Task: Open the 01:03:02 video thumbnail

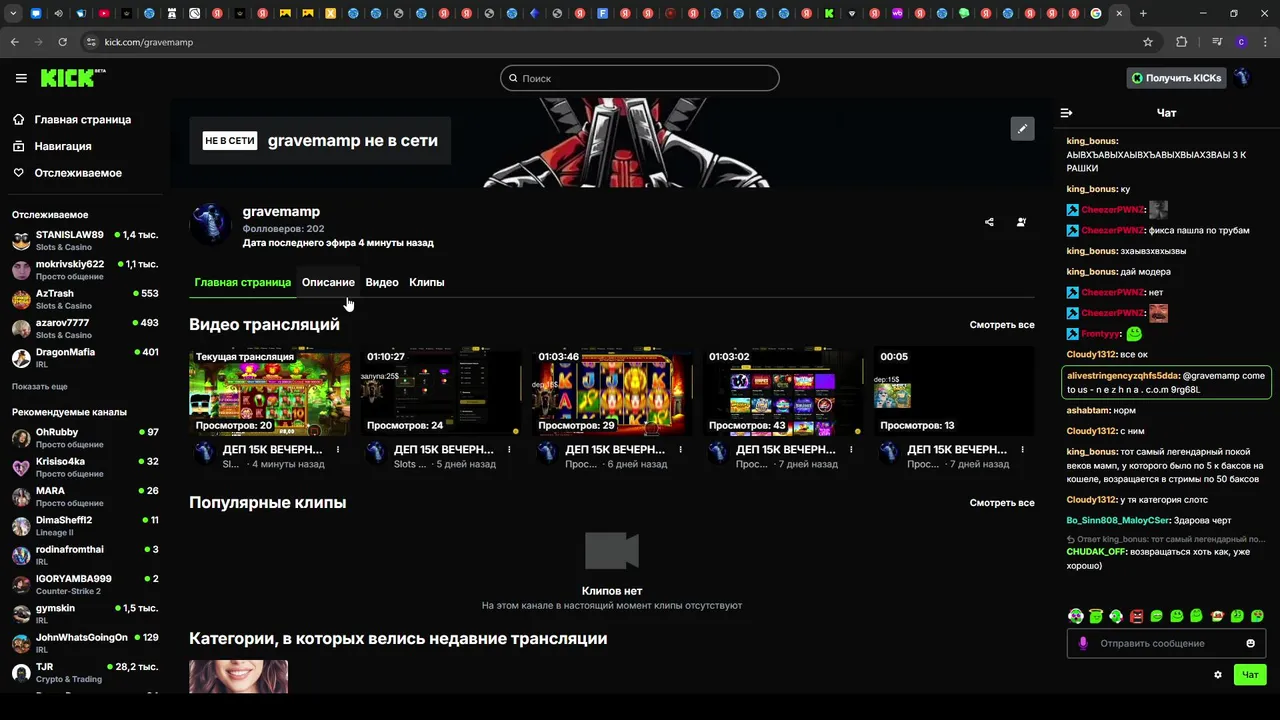Action: coord(783,391)
